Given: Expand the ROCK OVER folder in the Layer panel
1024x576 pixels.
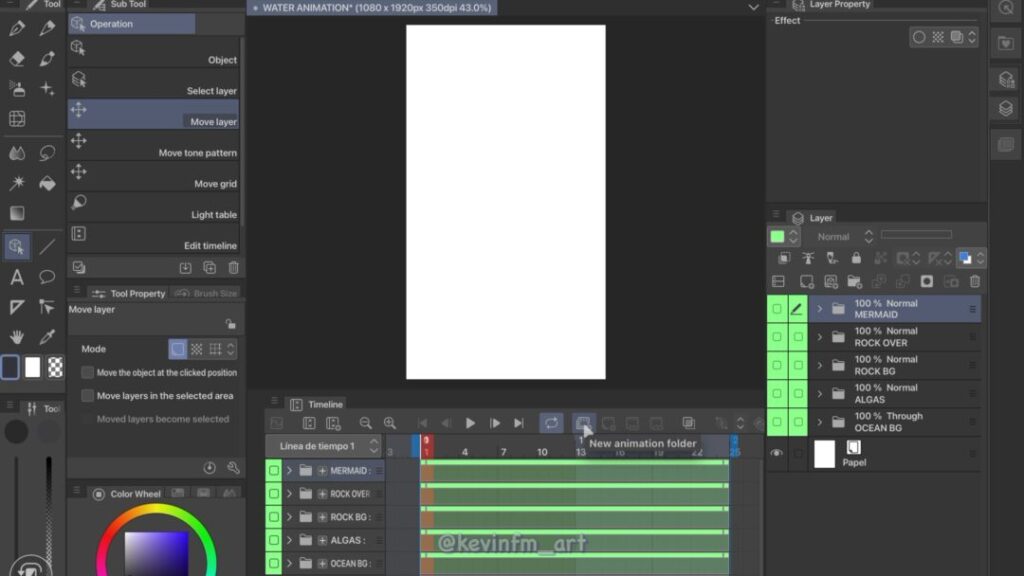Looking at the screenshot, I should click(x=820, y=337).
